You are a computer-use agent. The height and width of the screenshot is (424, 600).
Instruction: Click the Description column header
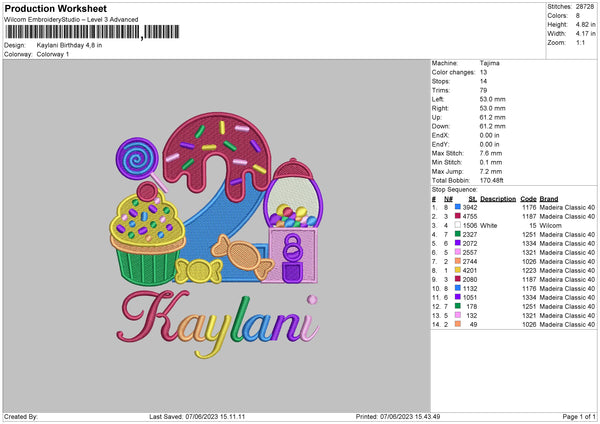(498, 198)
